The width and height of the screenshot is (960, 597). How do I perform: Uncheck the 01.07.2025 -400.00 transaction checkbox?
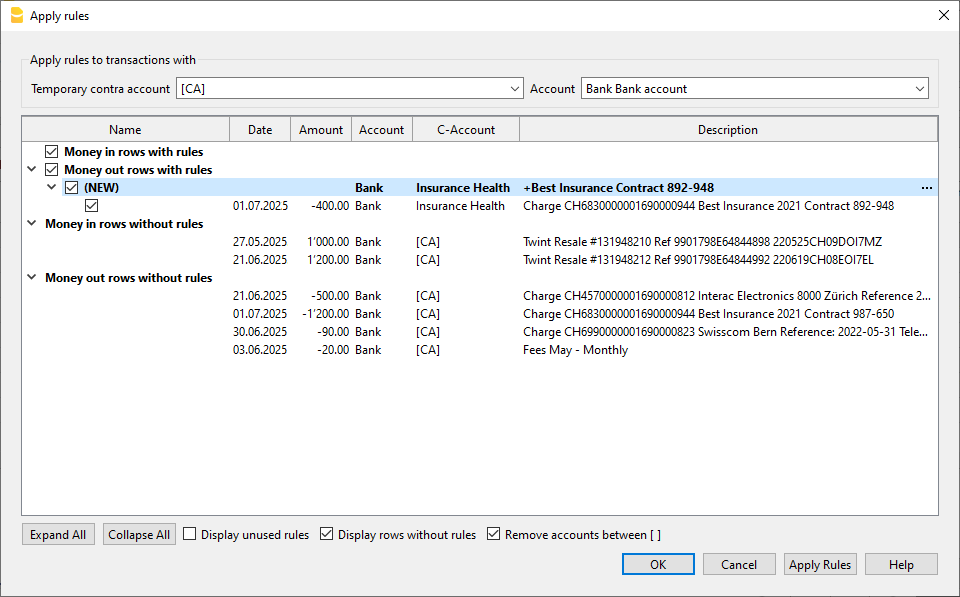[x=92, y=206]
